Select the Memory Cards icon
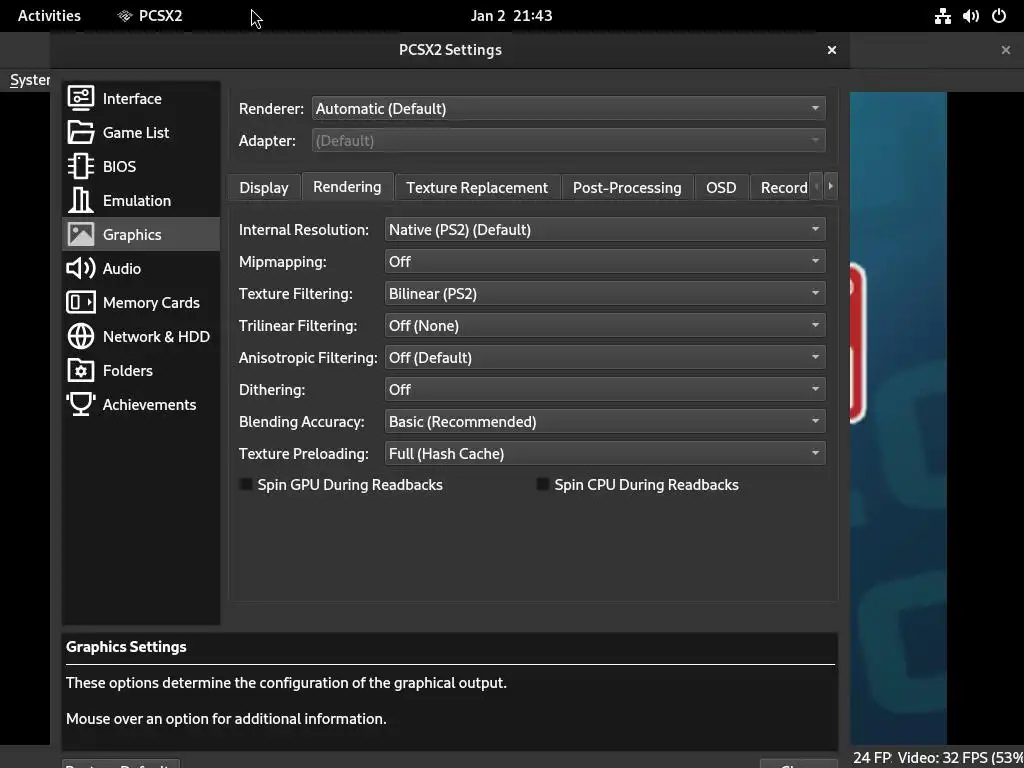The height and width of the screenshot is (768, 1024). click(x=81, y=302)
